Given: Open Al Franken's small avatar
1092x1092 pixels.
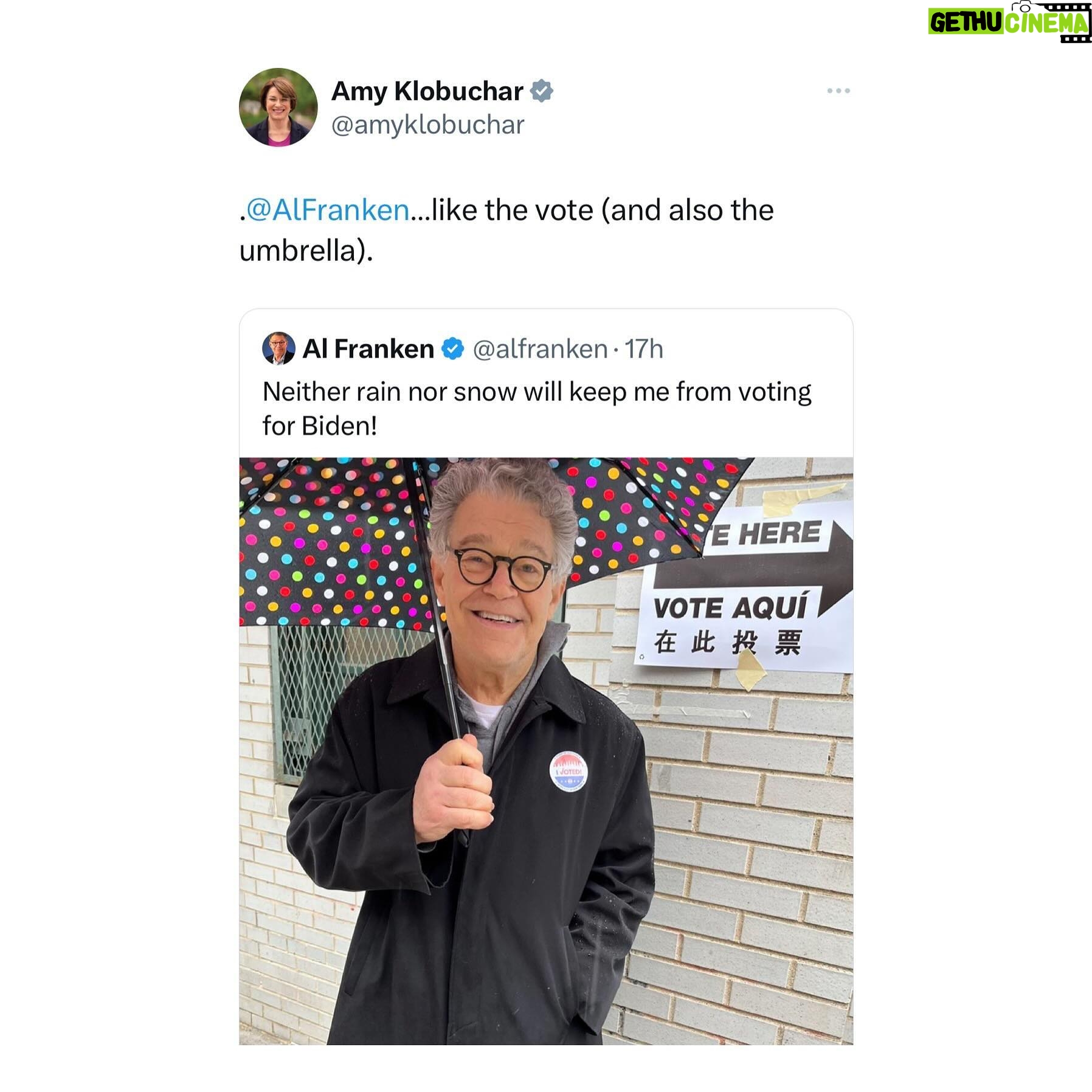Looking at the screenshot, I should pos(278,348).
